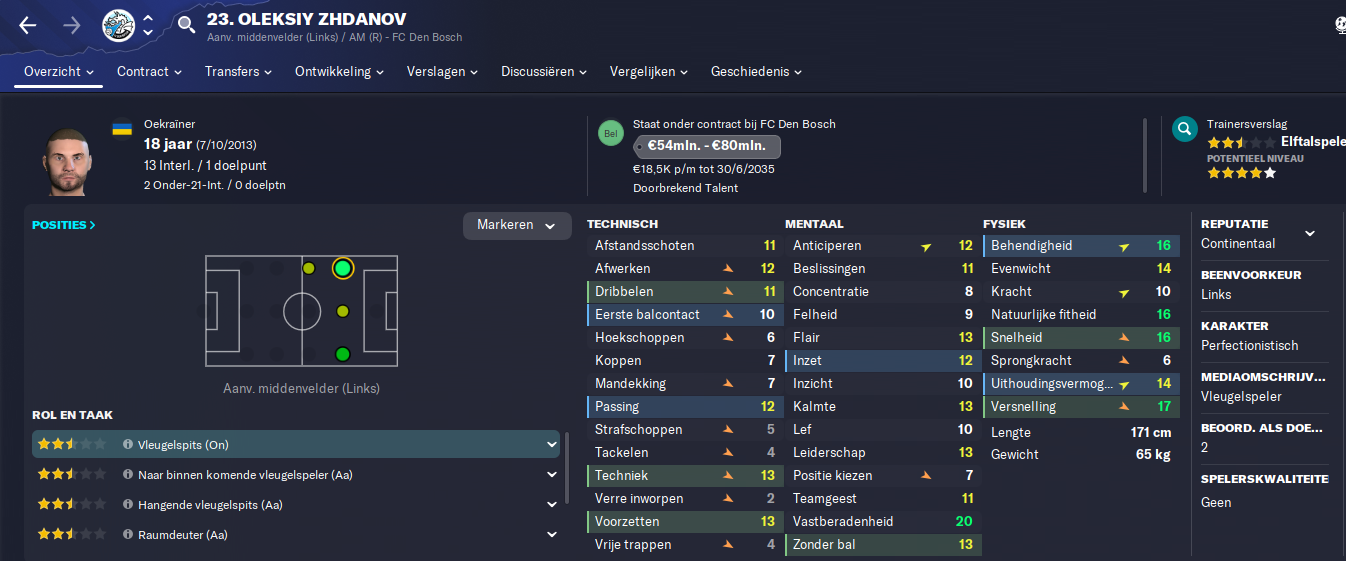Click the info icon beside Raumdeuter
The width and height of the screenshot is (1346, 561).
pos(128,535)
